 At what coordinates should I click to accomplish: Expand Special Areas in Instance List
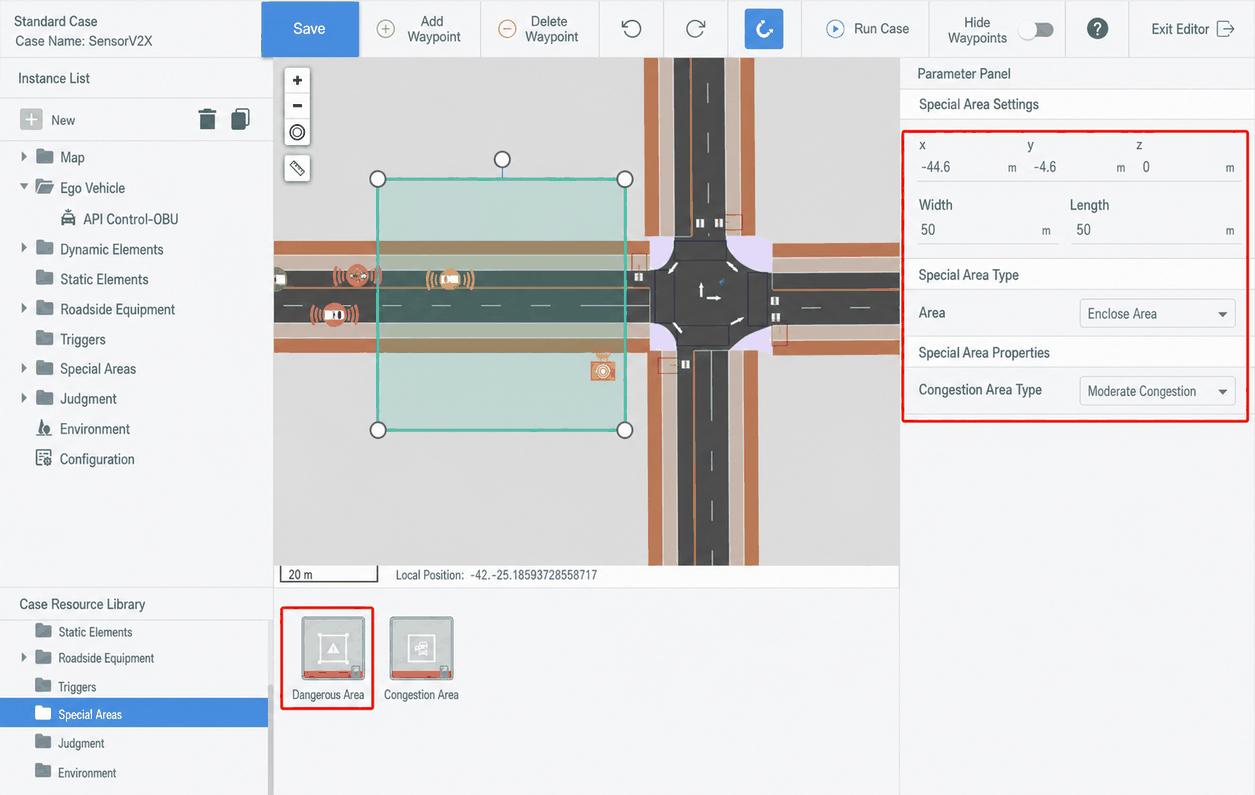tap(24, 368)
